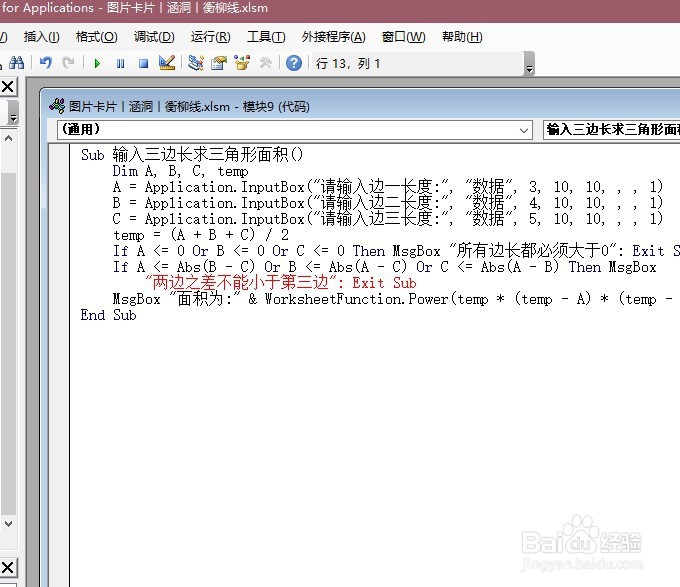The width and height of the screenshot is (680, 587).
Task: Click the B = Application.InputBox line
Action: tap(388, 203)
